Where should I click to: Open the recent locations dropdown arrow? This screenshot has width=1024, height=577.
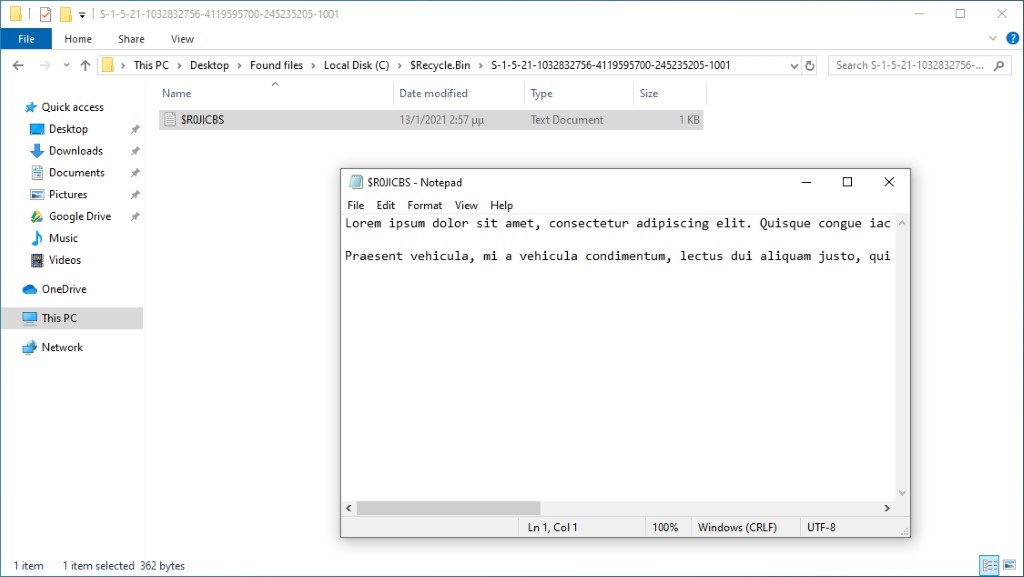pyautogui.click(x=66, y=65)
